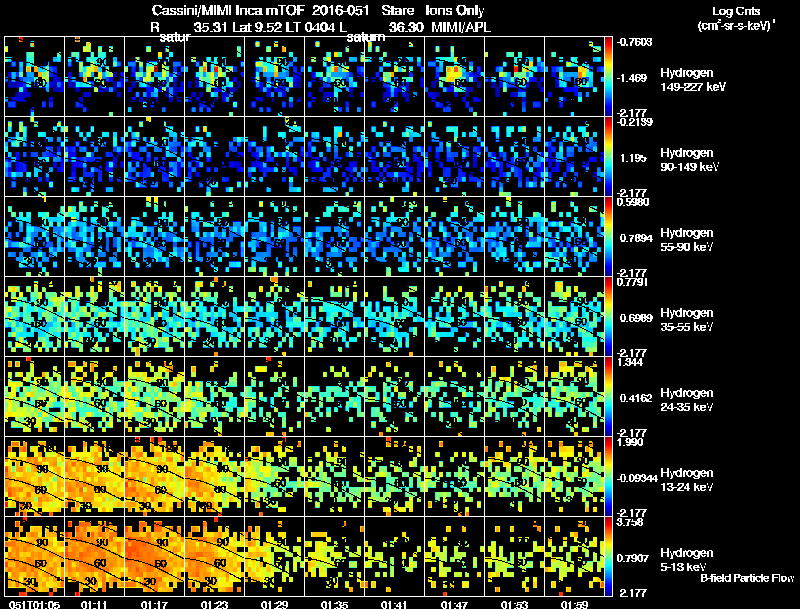
Task: Open the 35-55 keV image panel at 01:59
Action: click(x=574, y=316)
